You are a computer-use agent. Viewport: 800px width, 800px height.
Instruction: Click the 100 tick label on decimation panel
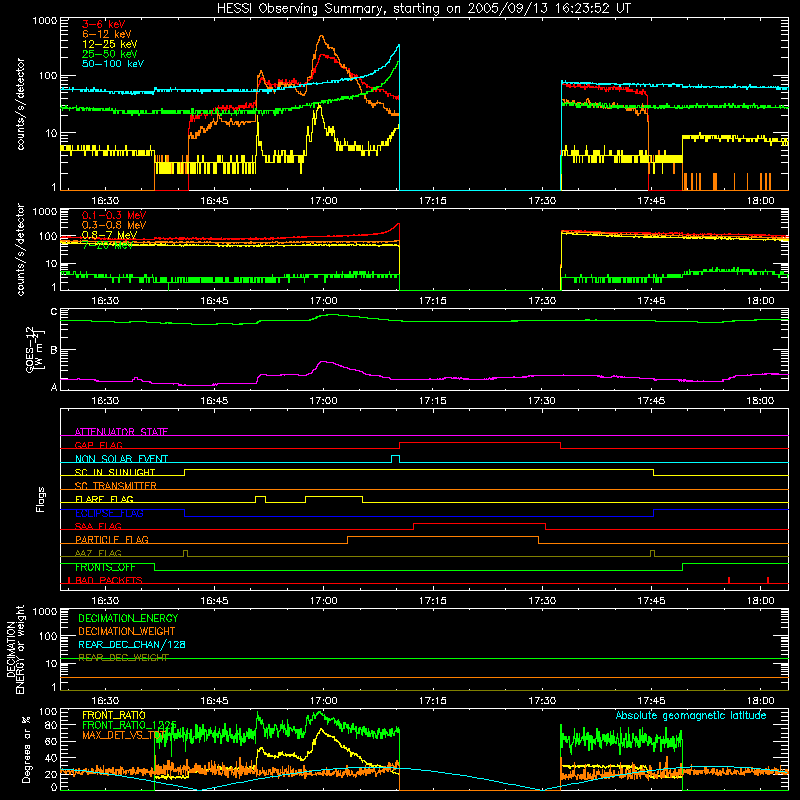coord(48,636)
